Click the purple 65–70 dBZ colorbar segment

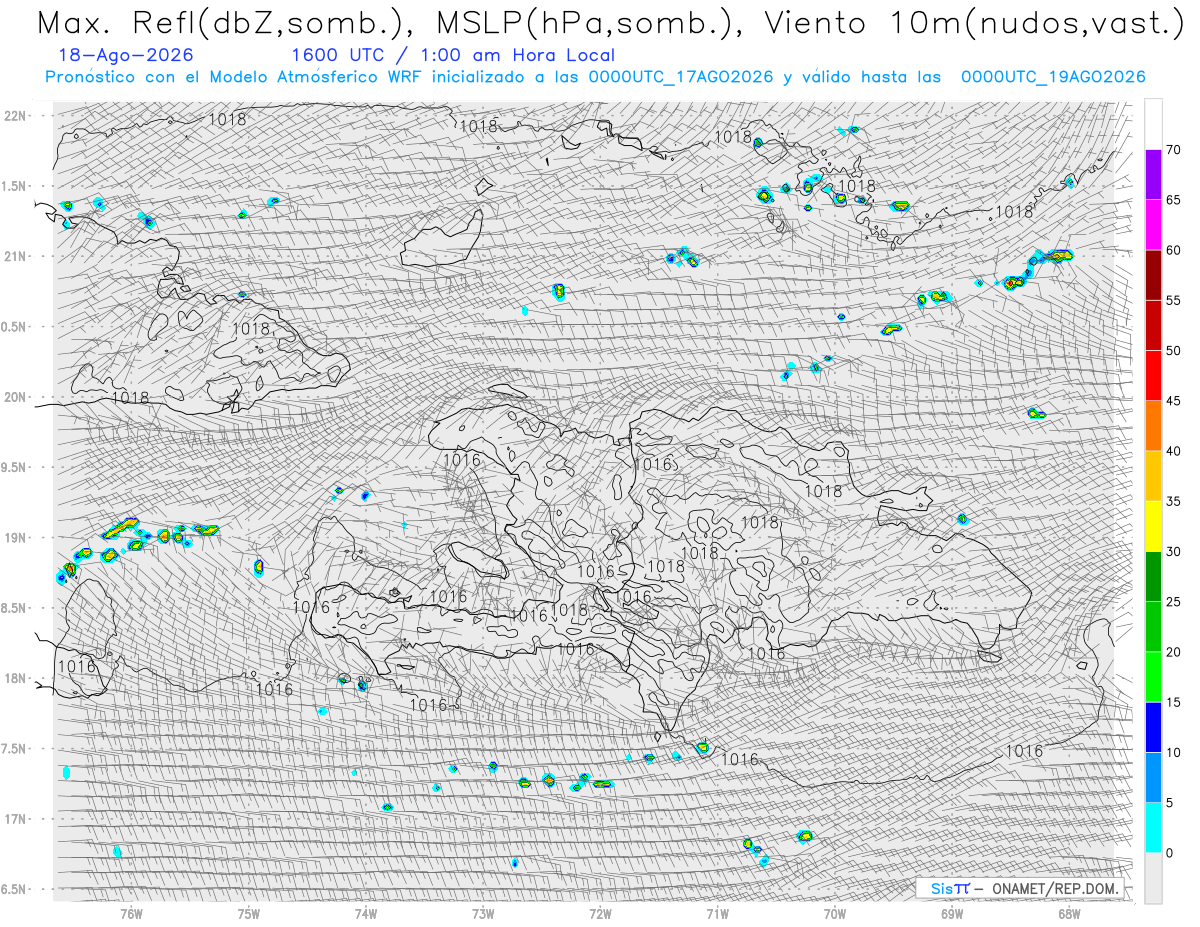tap(1153, 175)
